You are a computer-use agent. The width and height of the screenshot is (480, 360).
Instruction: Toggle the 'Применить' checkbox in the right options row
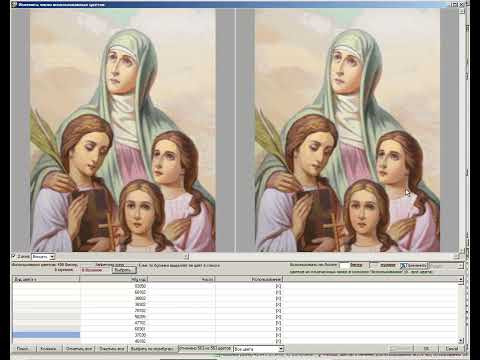pos(403,265)
